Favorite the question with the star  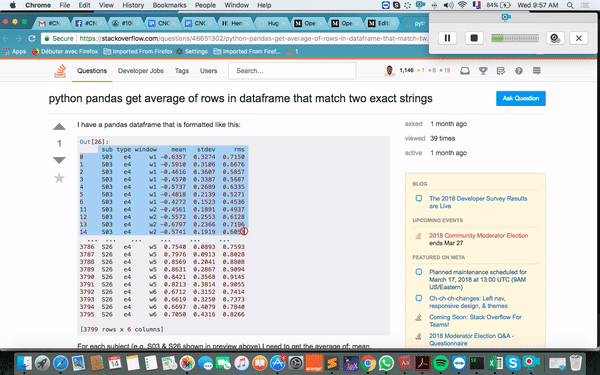click(59, 178)
